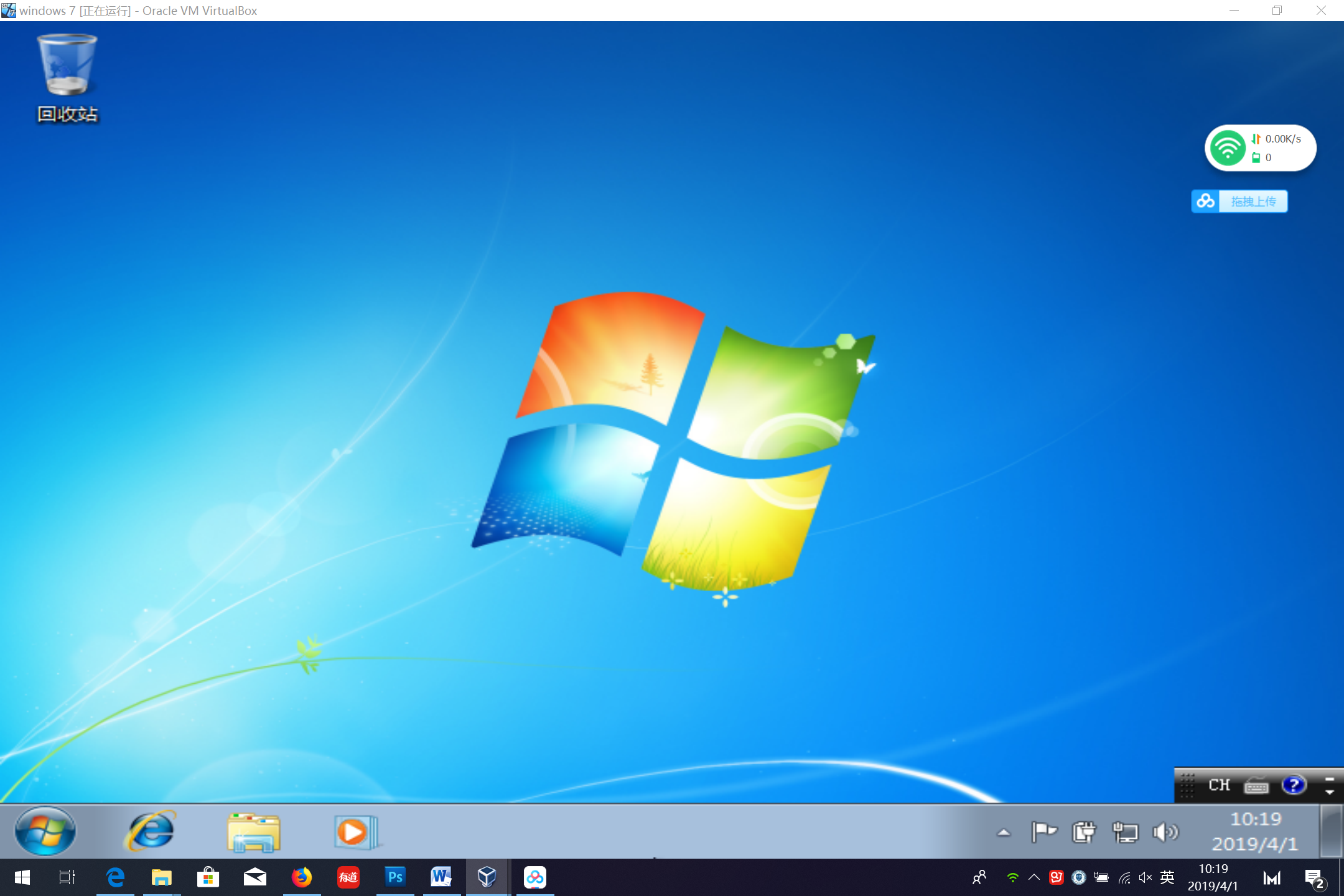Image resolution: width=1344 pixels, height=896 pixels.
Task: Toggle the 英 input language indicator
Action: click(1167, 877)
